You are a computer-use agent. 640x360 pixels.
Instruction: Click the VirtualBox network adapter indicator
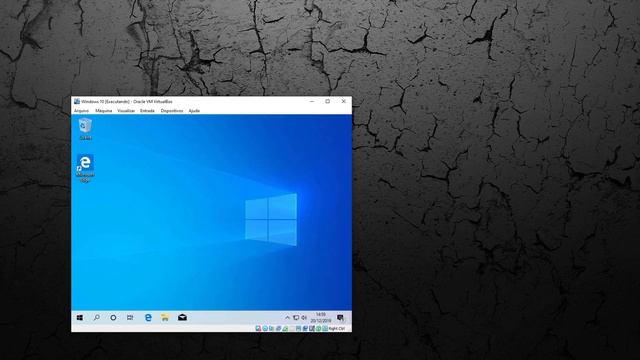point(278,328)
